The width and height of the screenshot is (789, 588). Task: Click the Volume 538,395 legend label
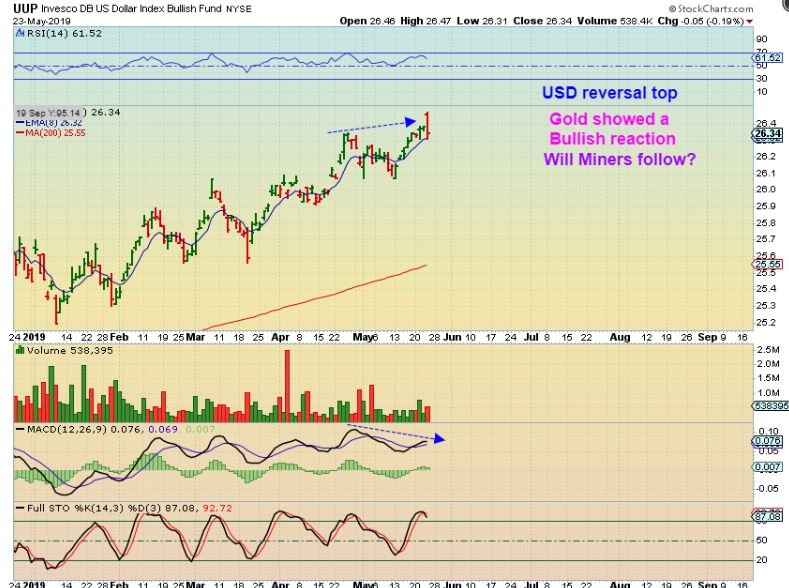pos(70,351)
